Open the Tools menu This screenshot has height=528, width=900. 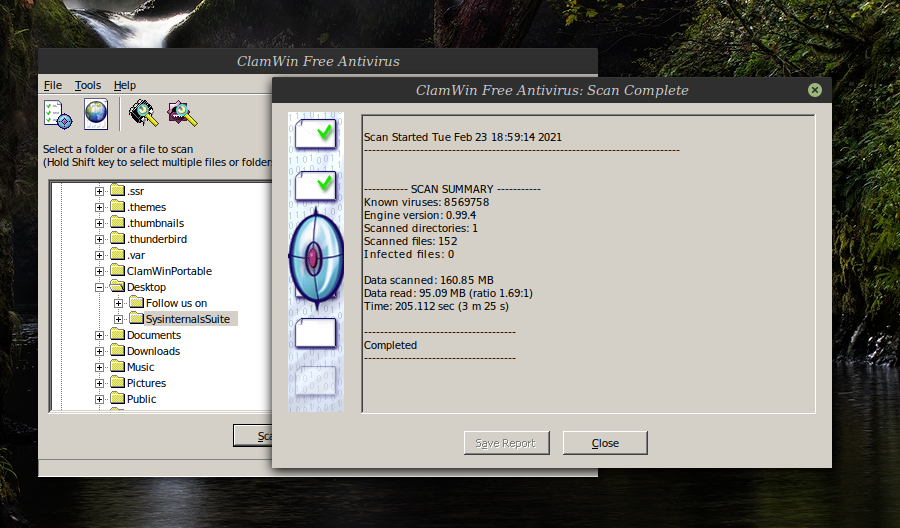click(88, 85)
